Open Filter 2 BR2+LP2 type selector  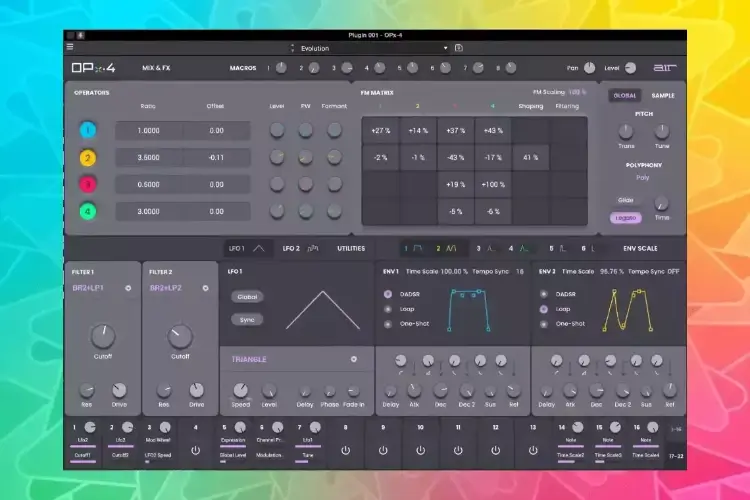tap(179, 288)
